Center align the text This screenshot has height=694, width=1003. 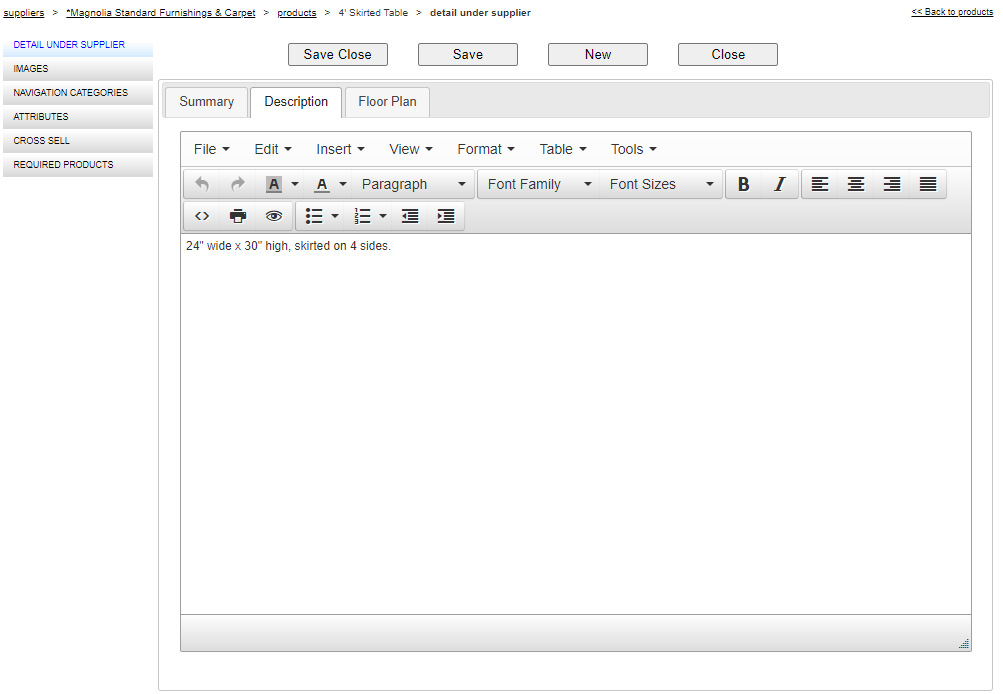click(856, 184)
